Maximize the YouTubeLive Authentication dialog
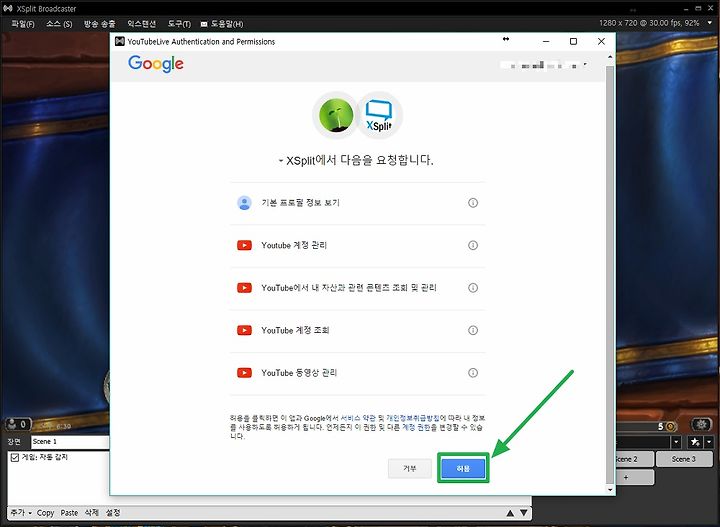The image size is (720, 527). coord(573,41)
